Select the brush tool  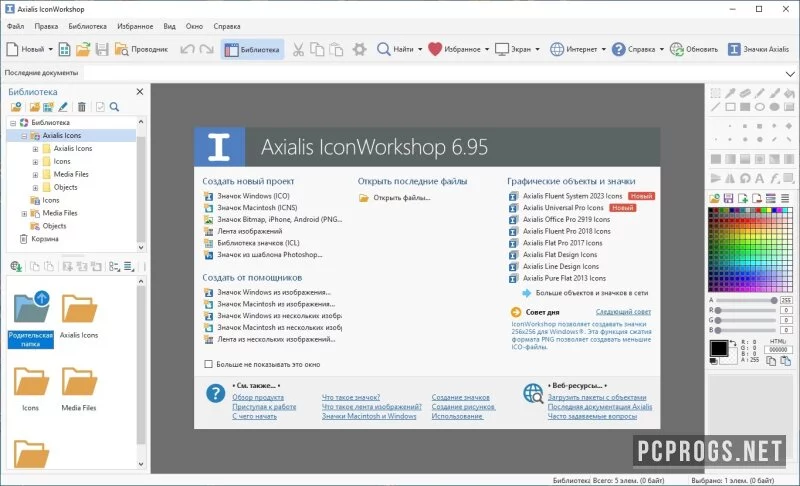tap(774, 93)
